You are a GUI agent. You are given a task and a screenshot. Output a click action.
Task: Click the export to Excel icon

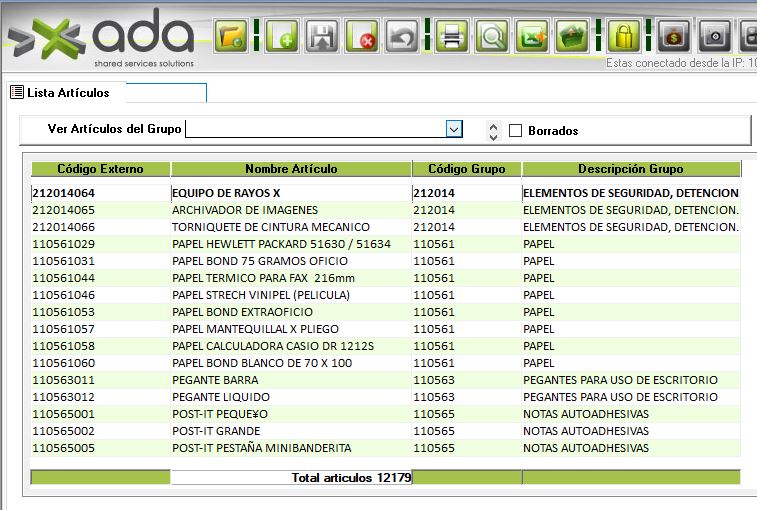pos(531,37)
